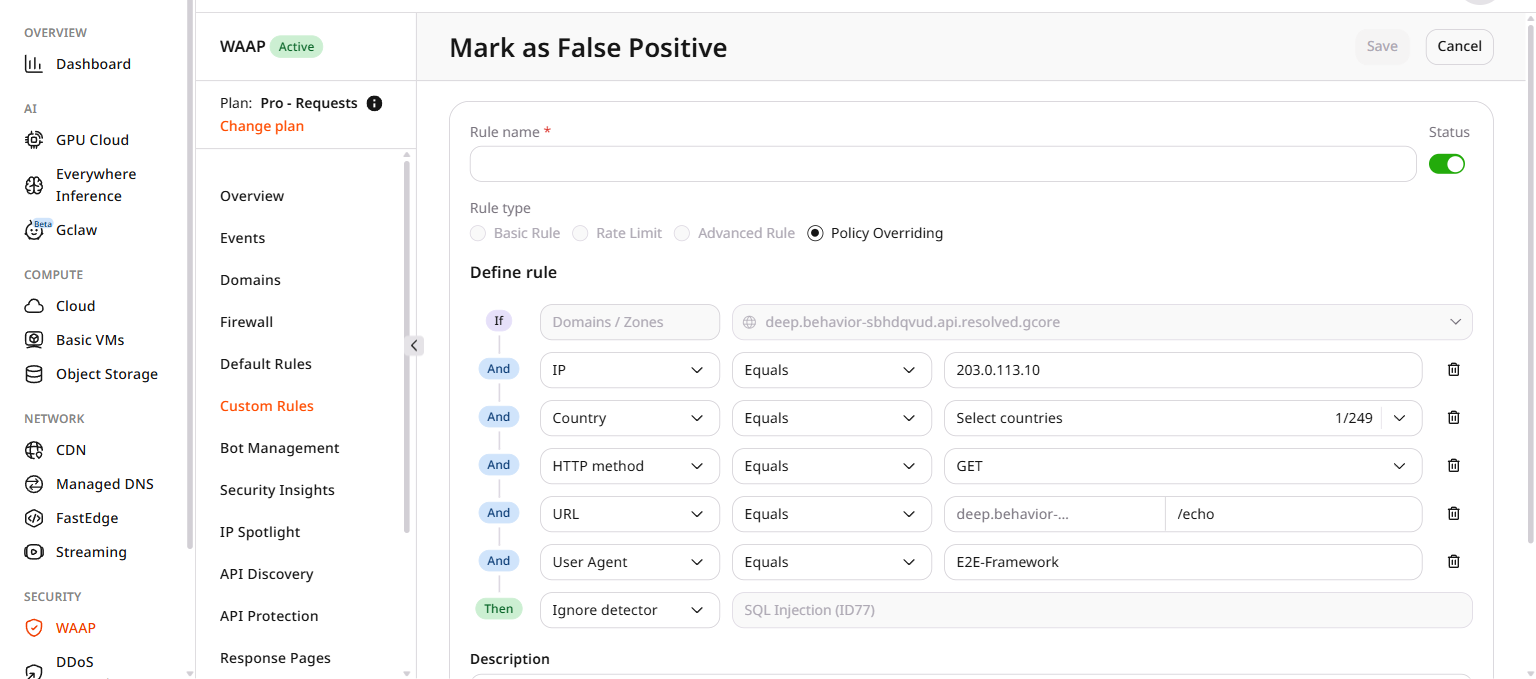This screenshot has height=679, width=1536.
Task: Open the URL condition type dropdown
Action: click(630, 514)
